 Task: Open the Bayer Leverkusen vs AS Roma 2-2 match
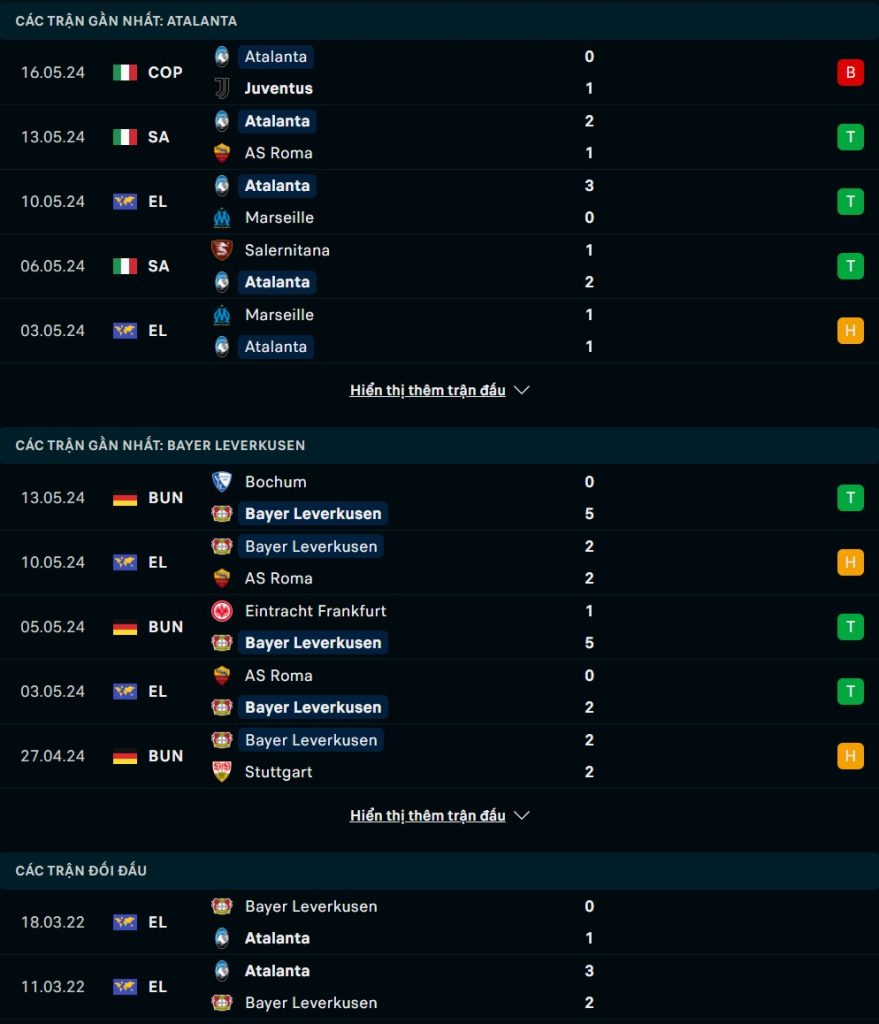coord(440,562)
